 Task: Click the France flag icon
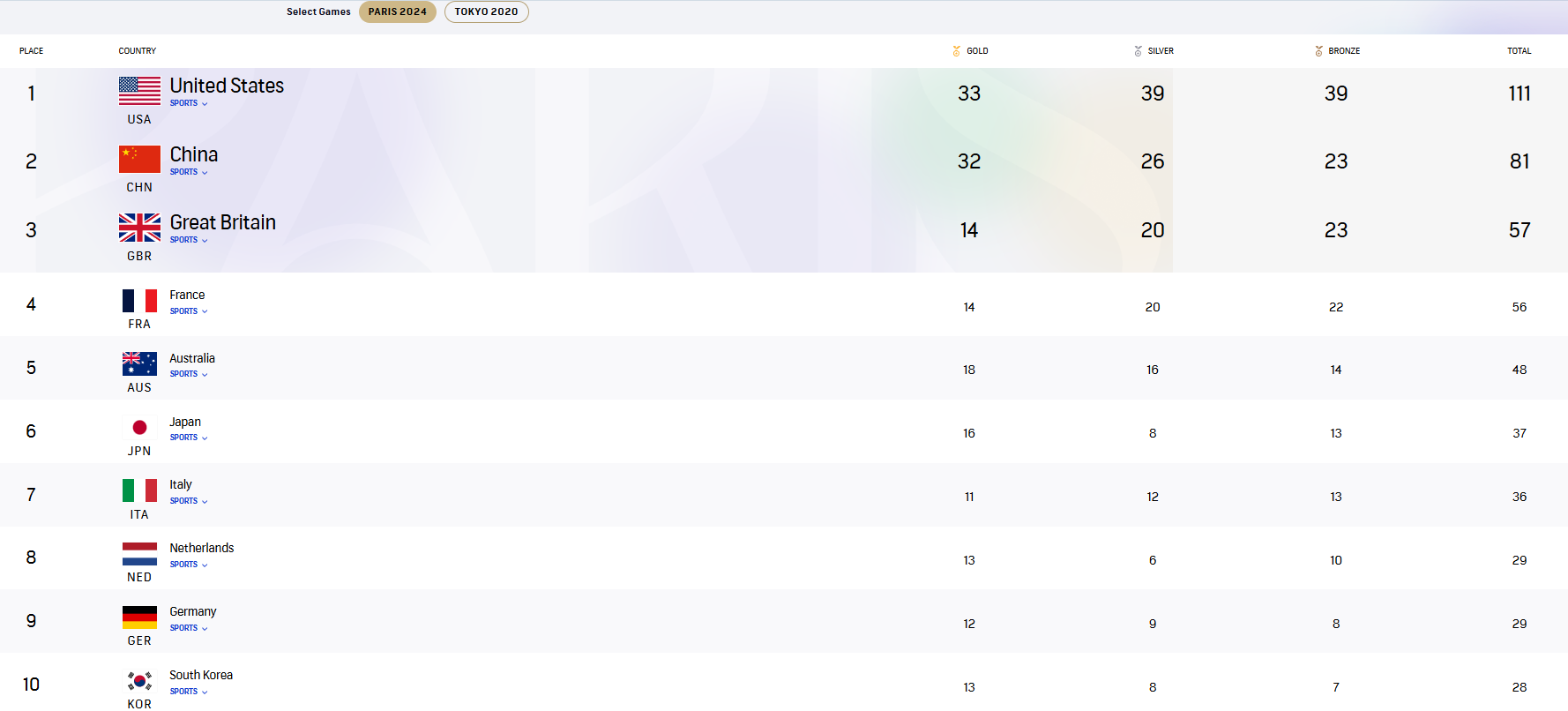tap(139, 301)
